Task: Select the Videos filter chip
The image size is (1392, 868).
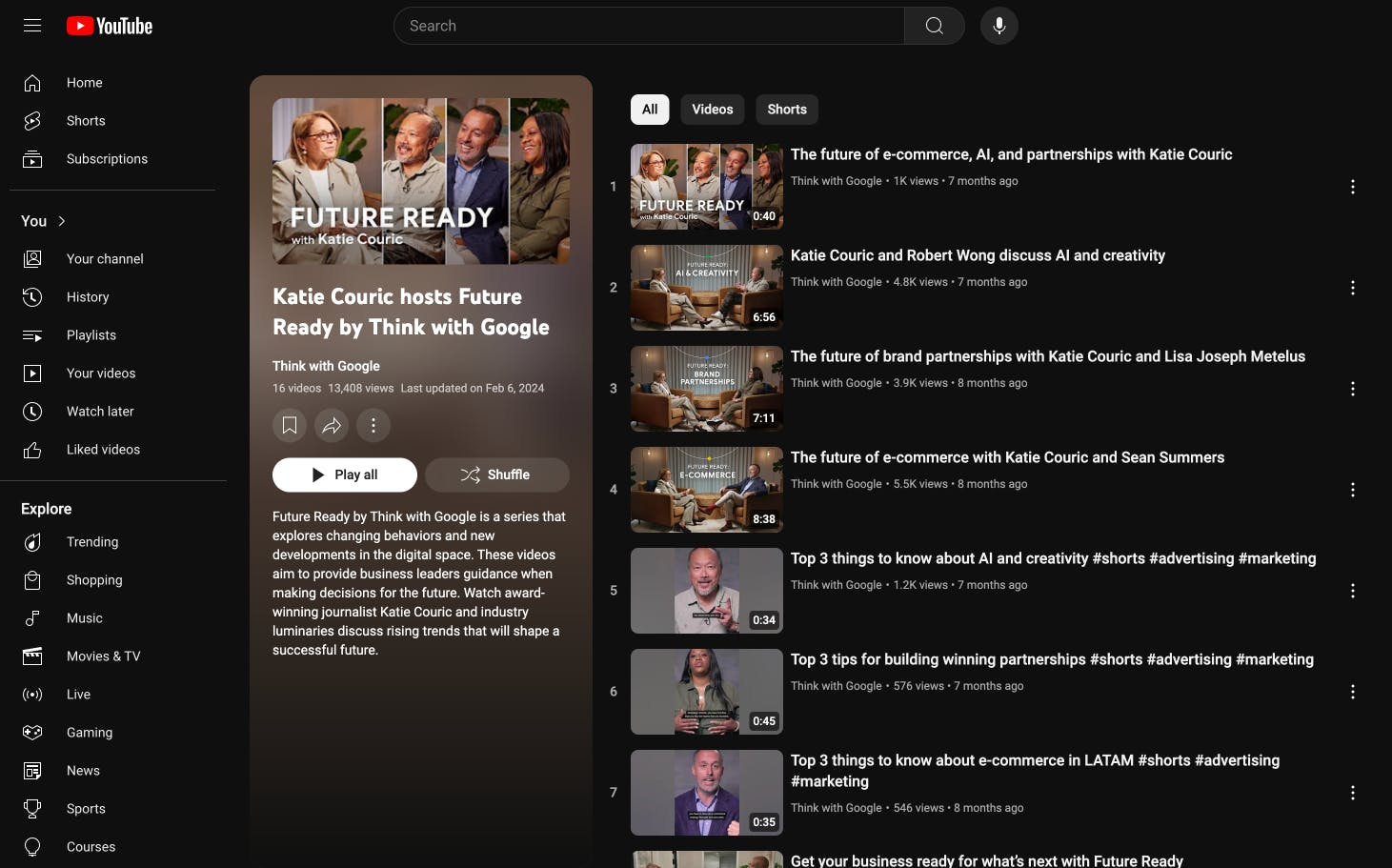Action: 712,110
